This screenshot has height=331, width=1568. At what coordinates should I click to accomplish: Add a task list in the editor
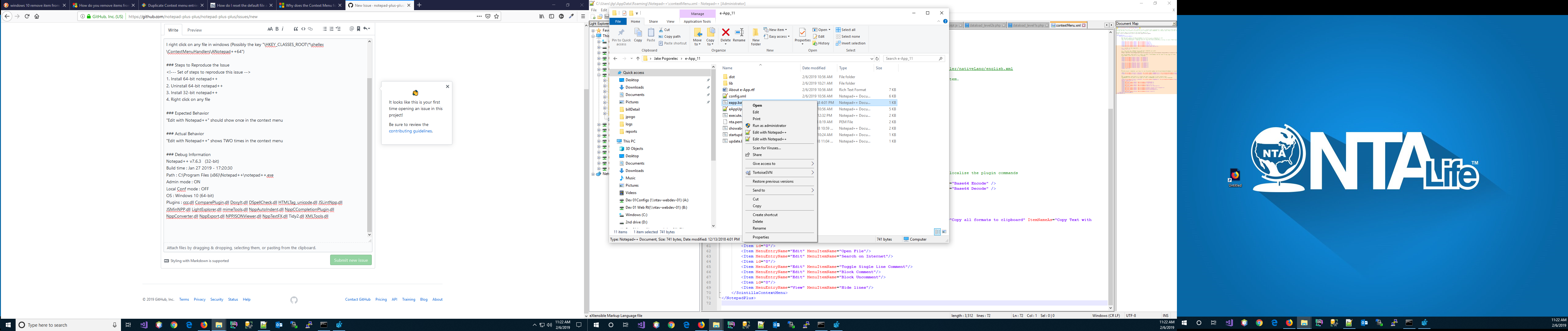click(x=338, y=29)
